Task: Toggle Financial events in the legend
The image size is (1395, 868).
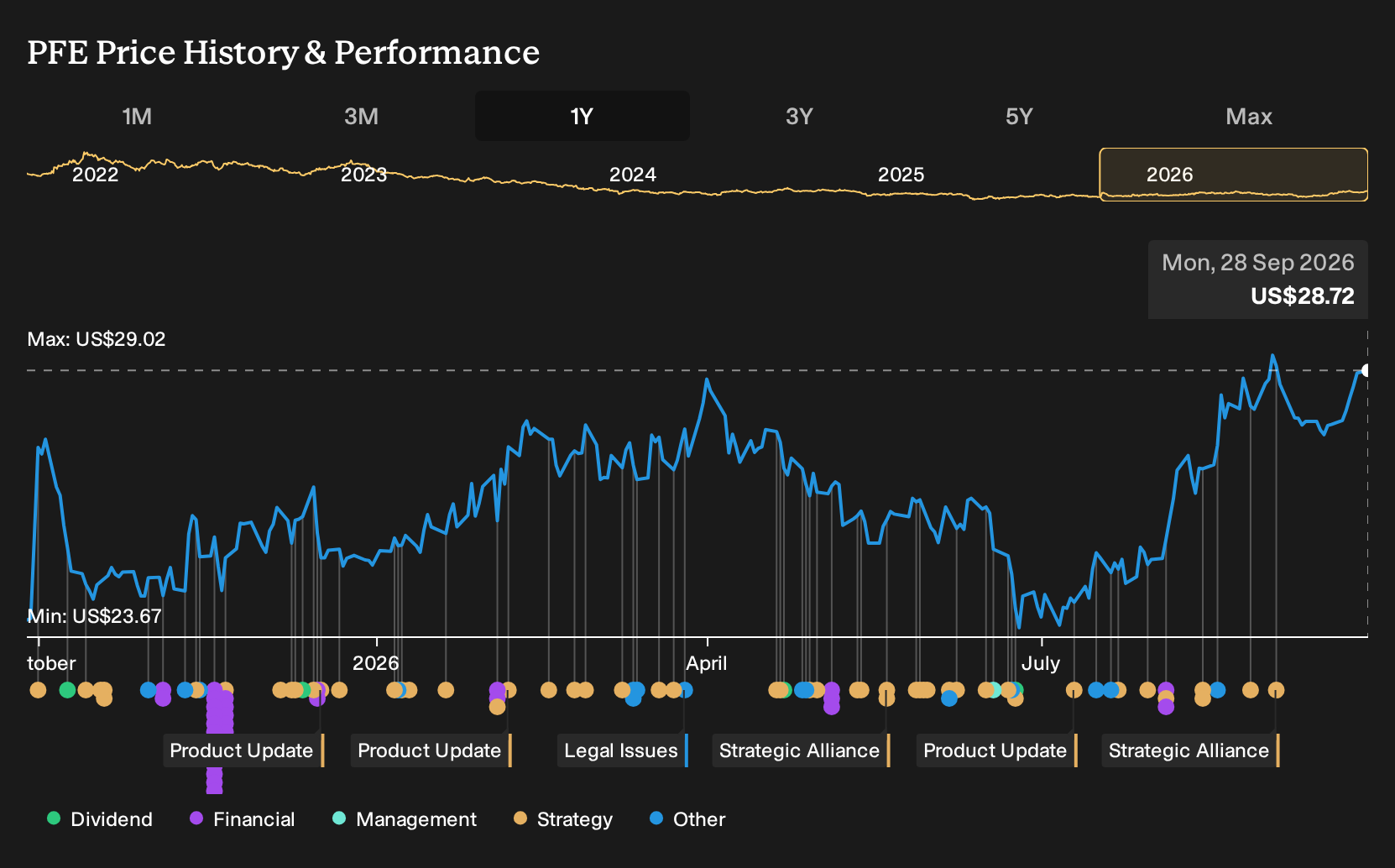Action: click(x=243, y=818)
